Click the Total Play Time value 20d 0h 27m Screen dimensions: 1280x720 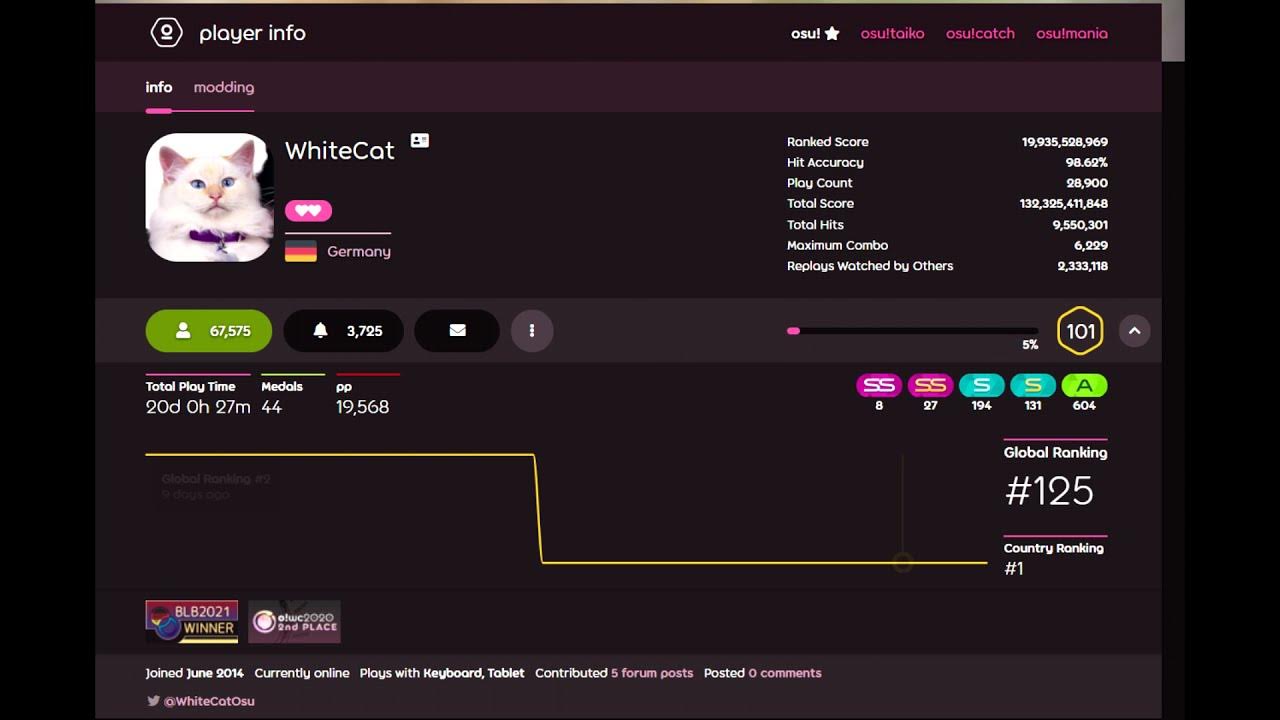coord(198,407)
